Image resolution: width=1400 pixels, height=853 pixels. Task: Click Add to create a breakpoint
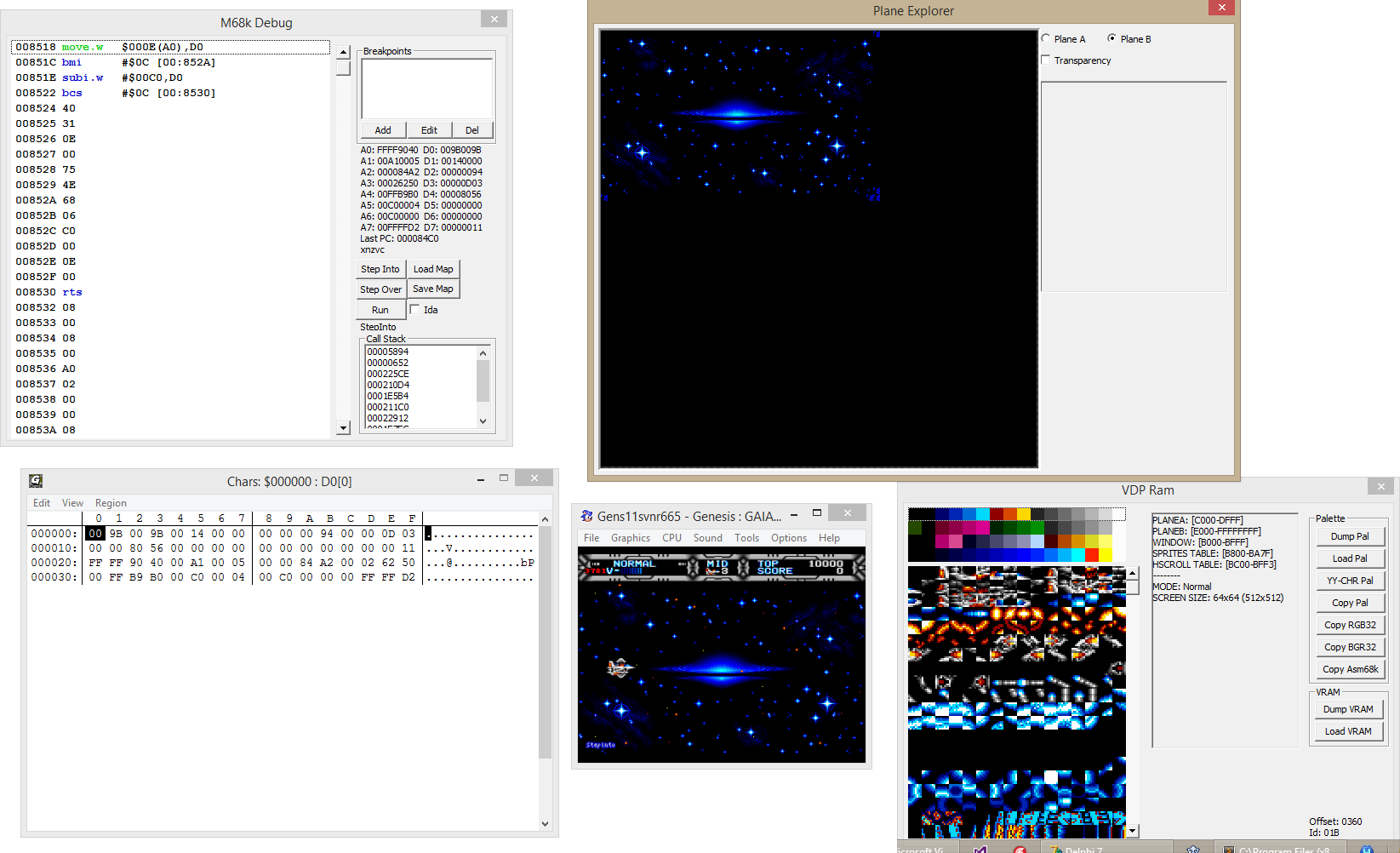[x=383, y=130]
